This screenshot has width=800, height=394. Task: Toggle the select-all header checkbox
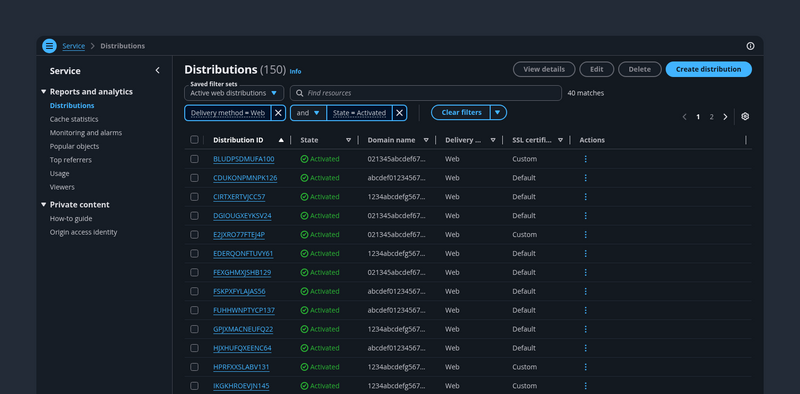click(x=194, y=140)
